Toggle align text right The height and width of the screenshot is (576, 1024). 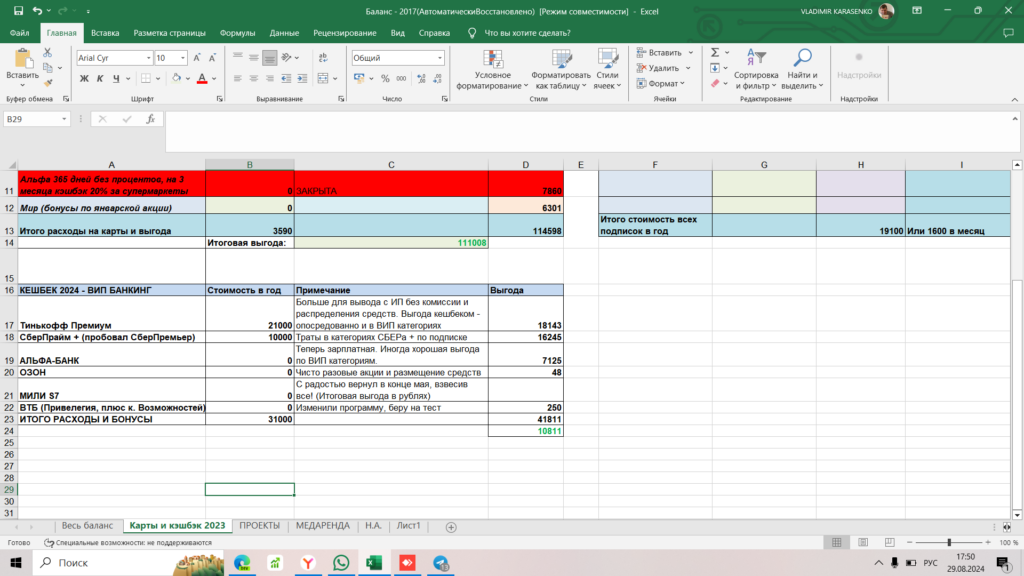(x=270, y=78)
